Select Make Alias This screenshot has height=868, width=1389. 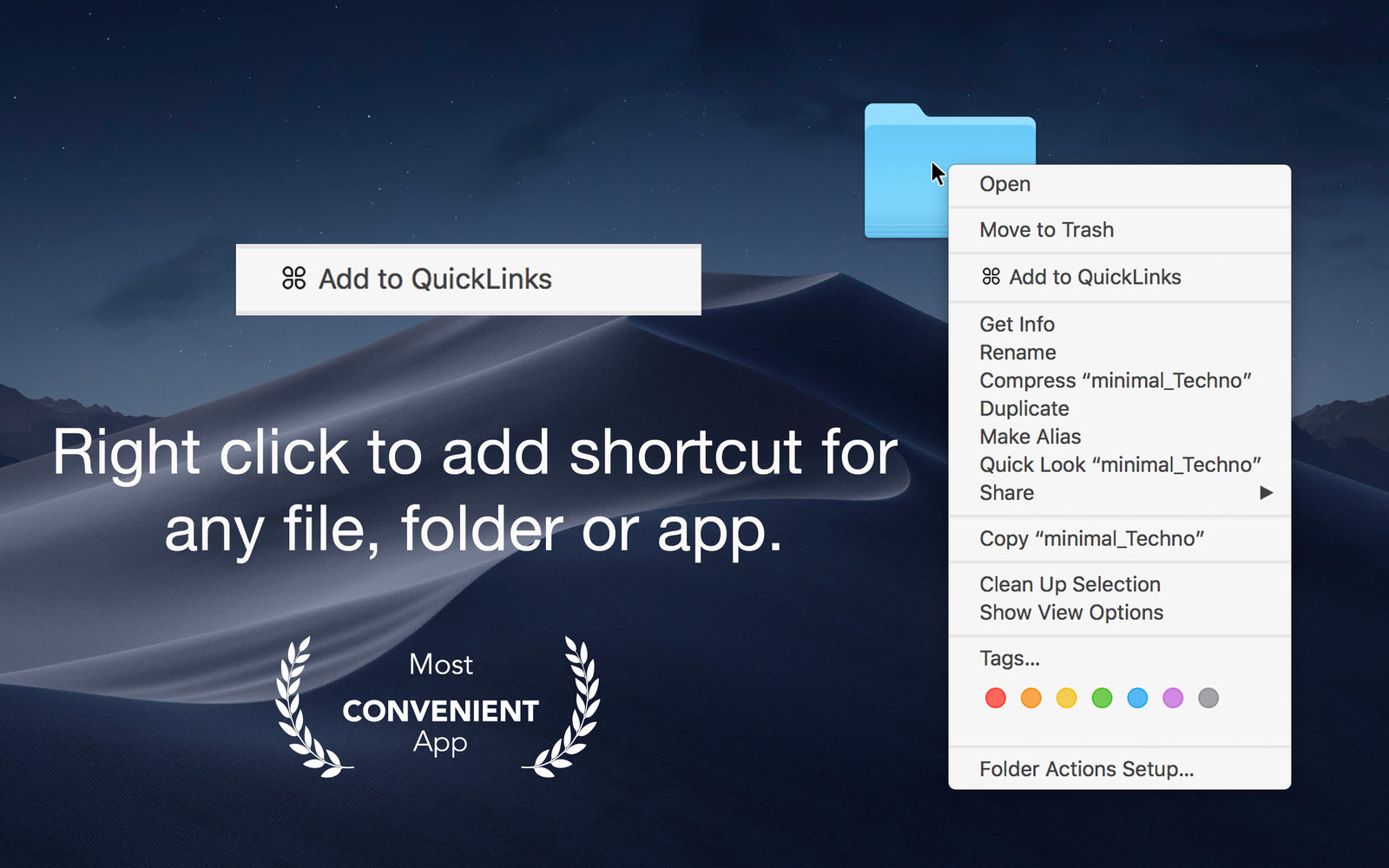tap(1120, 437)
